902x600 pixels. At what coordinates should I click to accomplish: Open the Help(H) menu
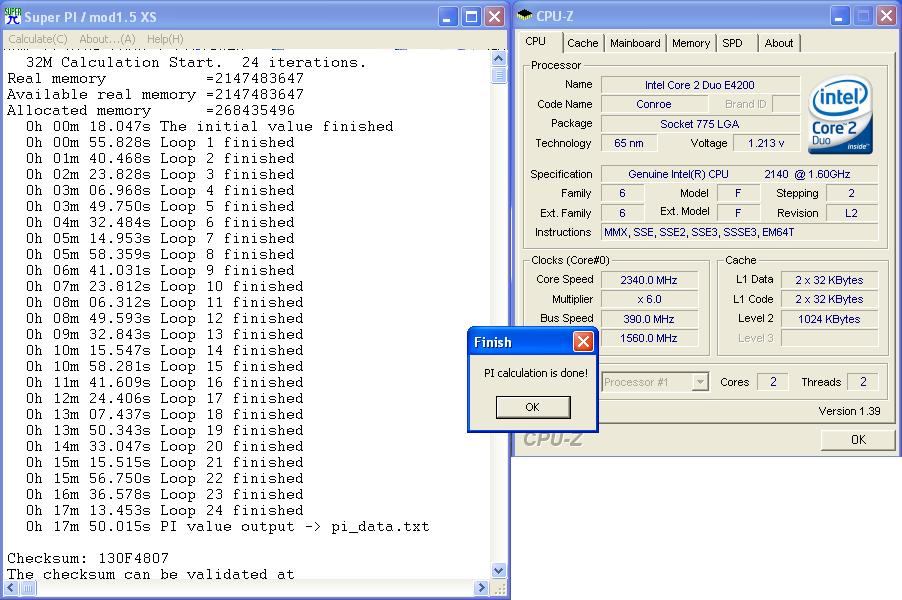click(x=165, y=39)
